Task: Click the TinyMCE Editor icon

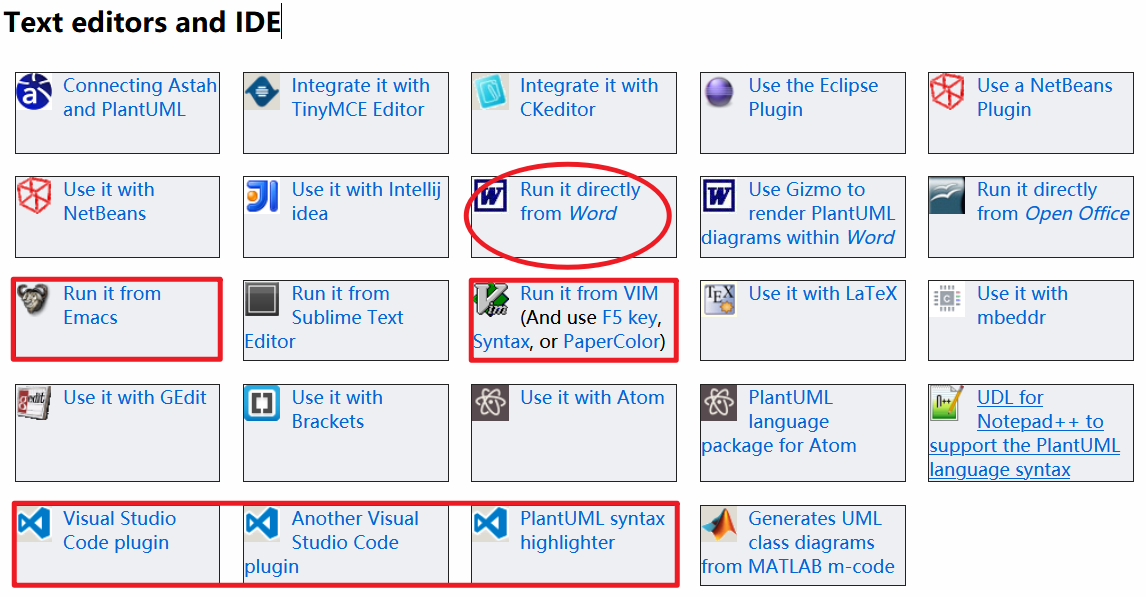Action: pos(262,91)
